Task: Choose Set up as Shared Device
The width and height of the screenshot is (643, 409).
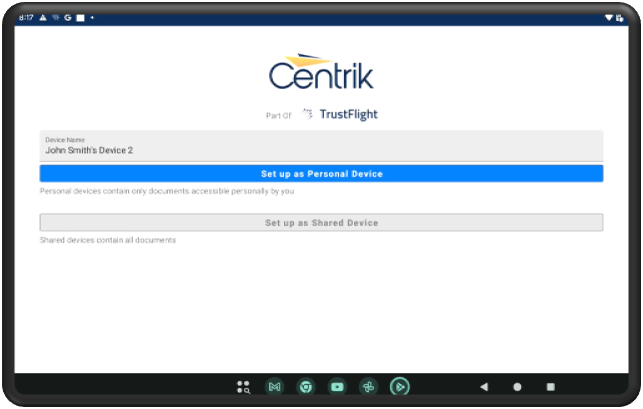Action: 321,223
